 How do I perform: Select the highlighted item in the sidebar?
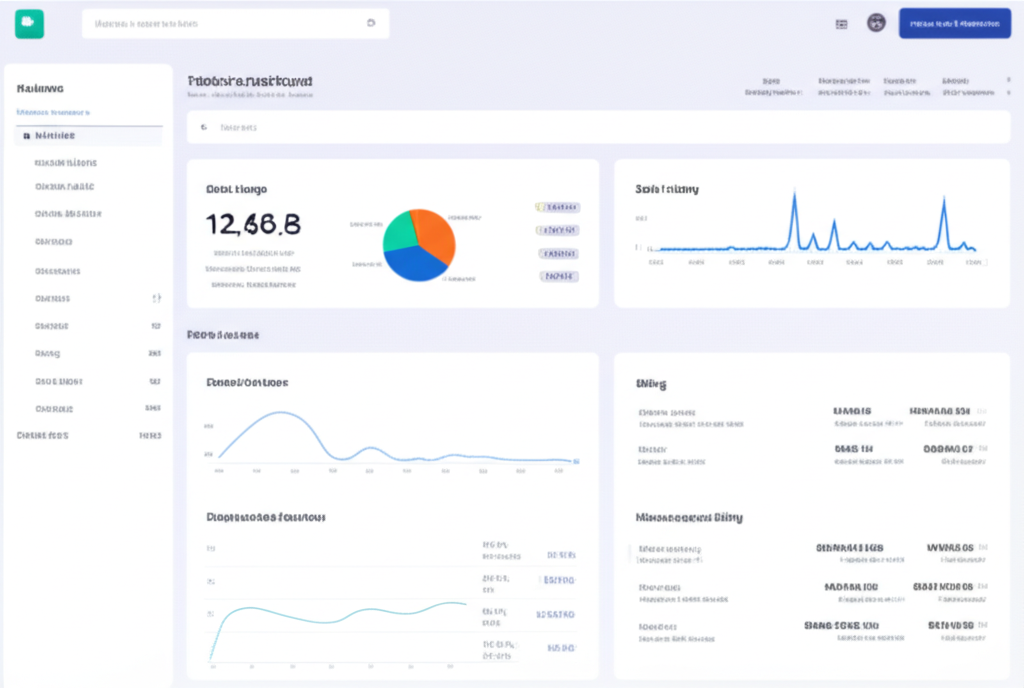point(88,136)
